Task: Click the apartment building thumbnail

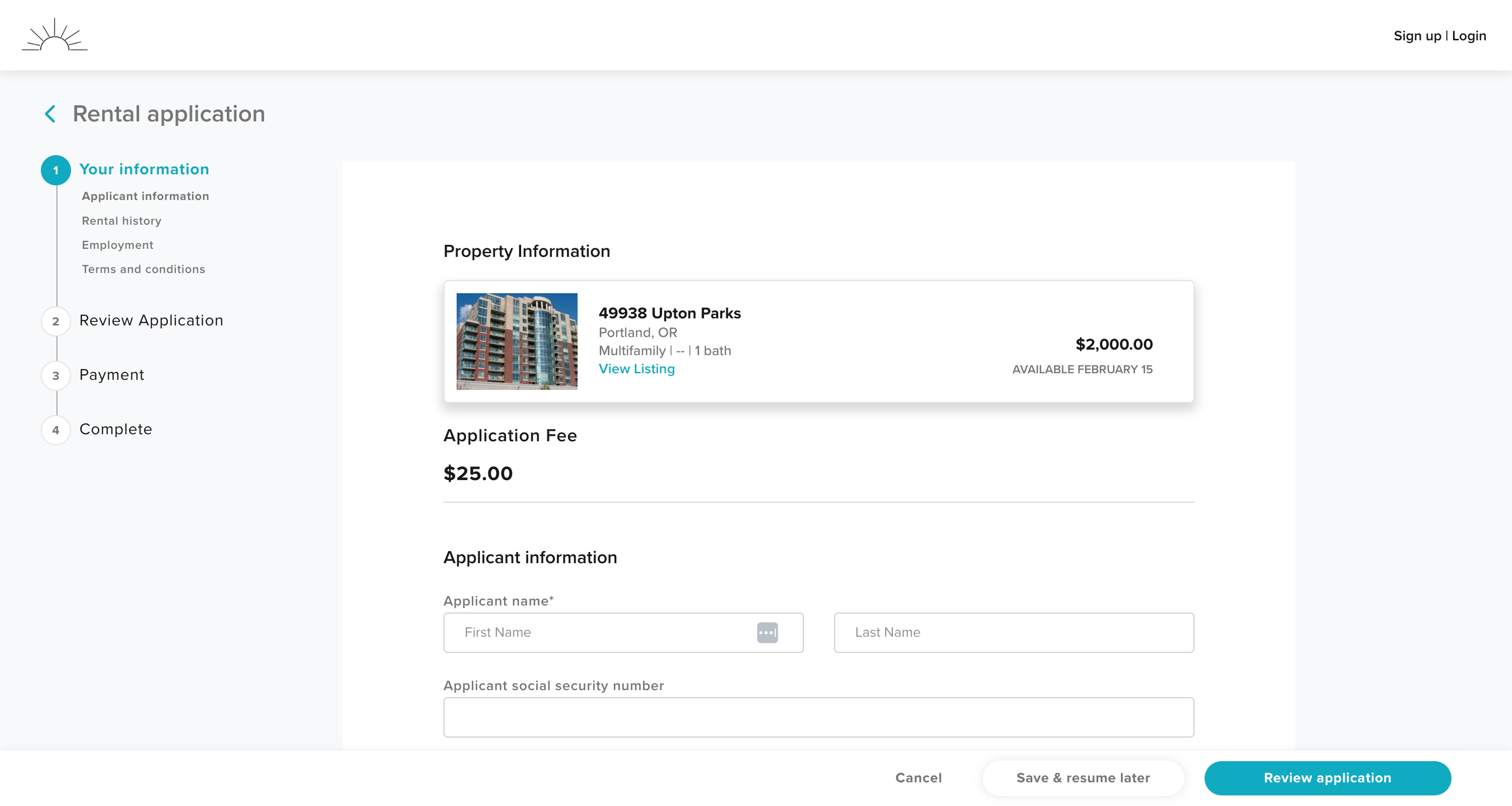Action: tap(517, 342)
